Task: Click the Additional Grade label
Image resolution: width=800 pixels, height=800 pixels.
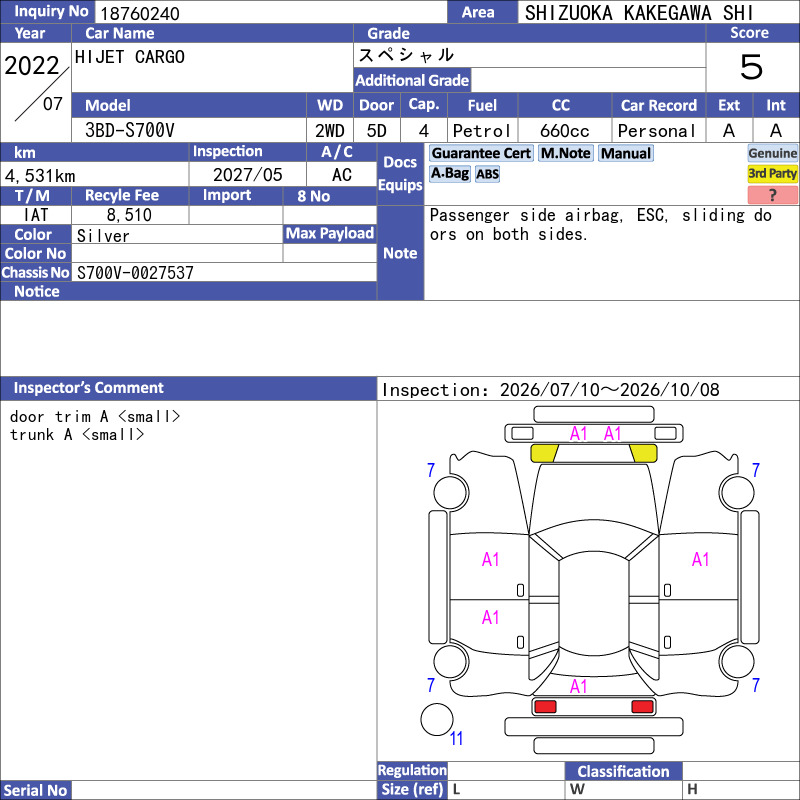Action: (412, 80)
